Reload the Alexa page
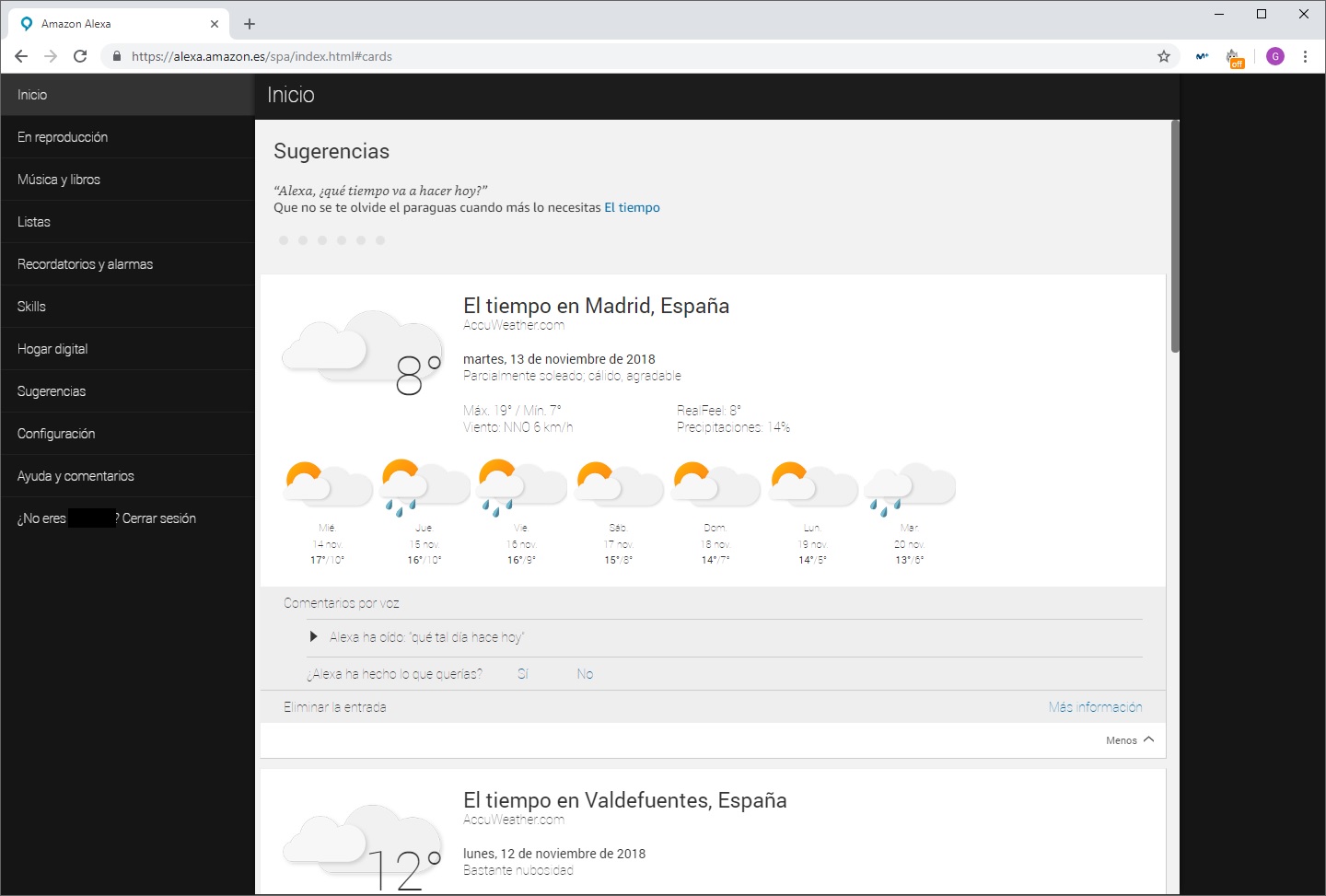This screenshot has height=896, width=1326. [x=80, y=56]
